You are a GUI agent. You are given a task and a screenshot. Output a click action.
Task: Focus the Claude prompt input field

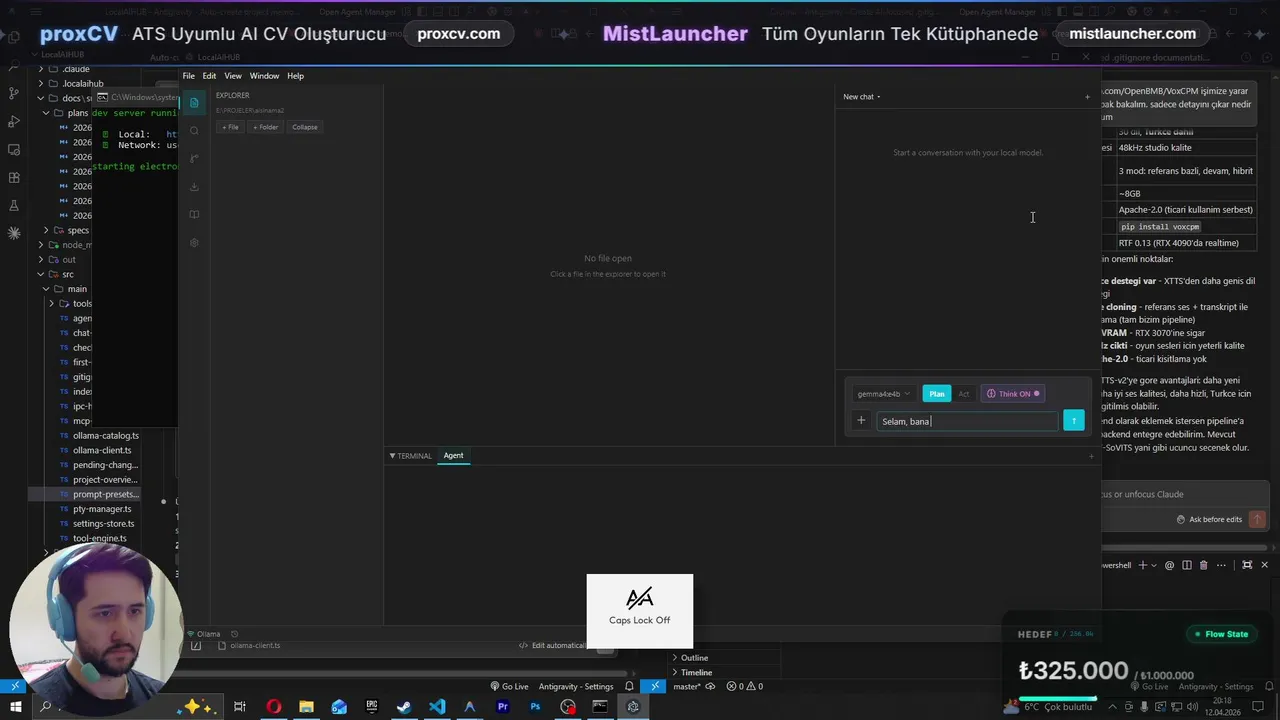coord(1185,494)
